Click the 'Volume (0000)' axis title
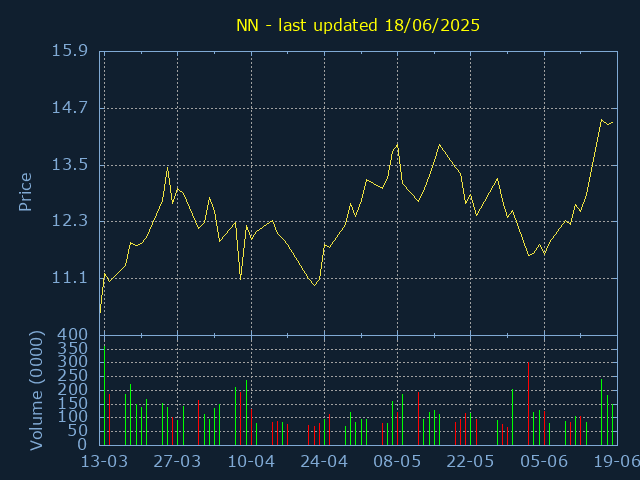This screenshot has height=480, width=640. coord(36,391)
